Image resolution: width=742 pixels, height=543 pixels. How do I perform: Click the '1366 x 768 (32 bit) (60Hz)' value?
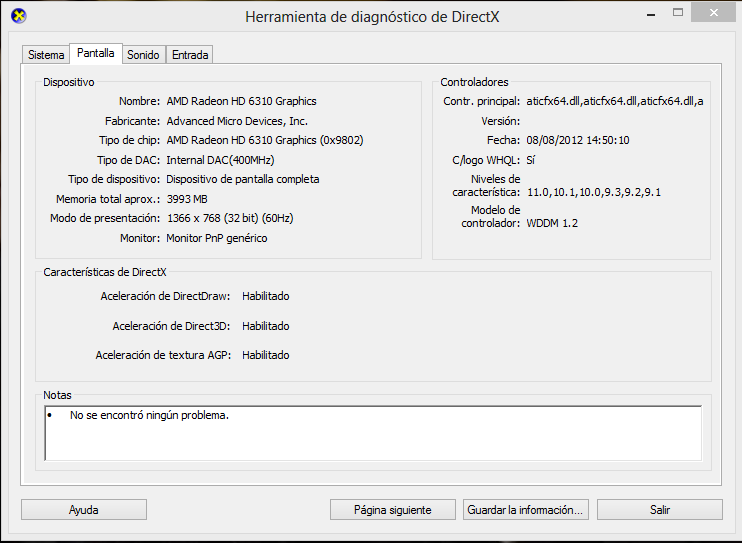(230, 218)
